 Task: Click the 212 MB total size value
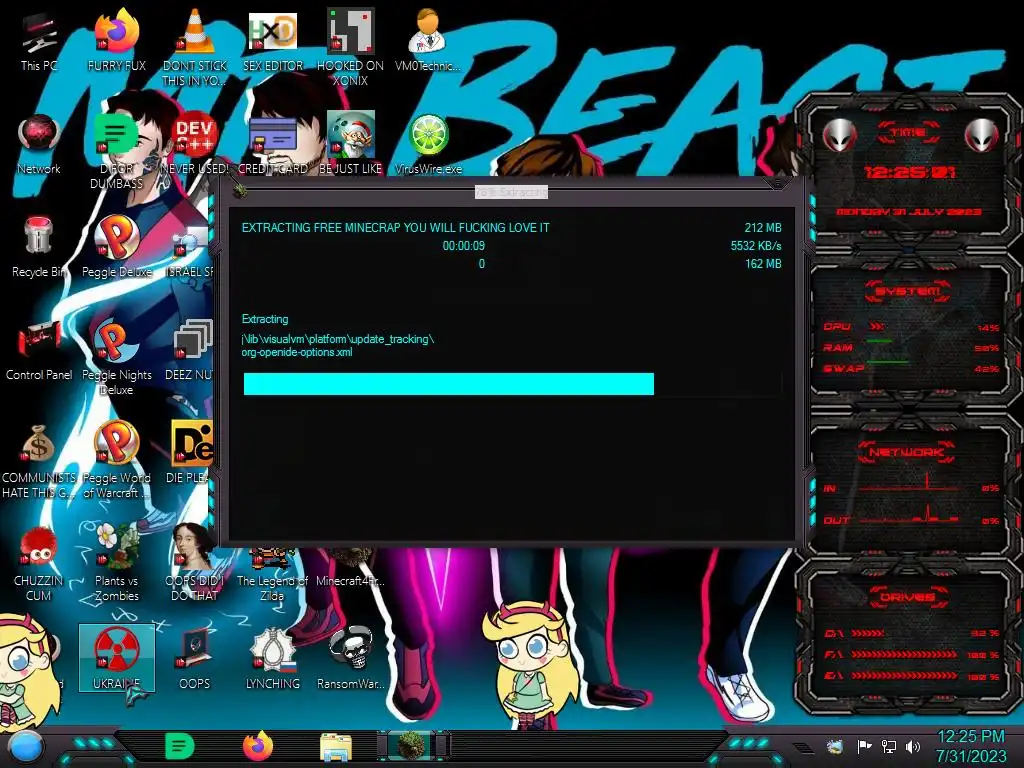point(763,228)
